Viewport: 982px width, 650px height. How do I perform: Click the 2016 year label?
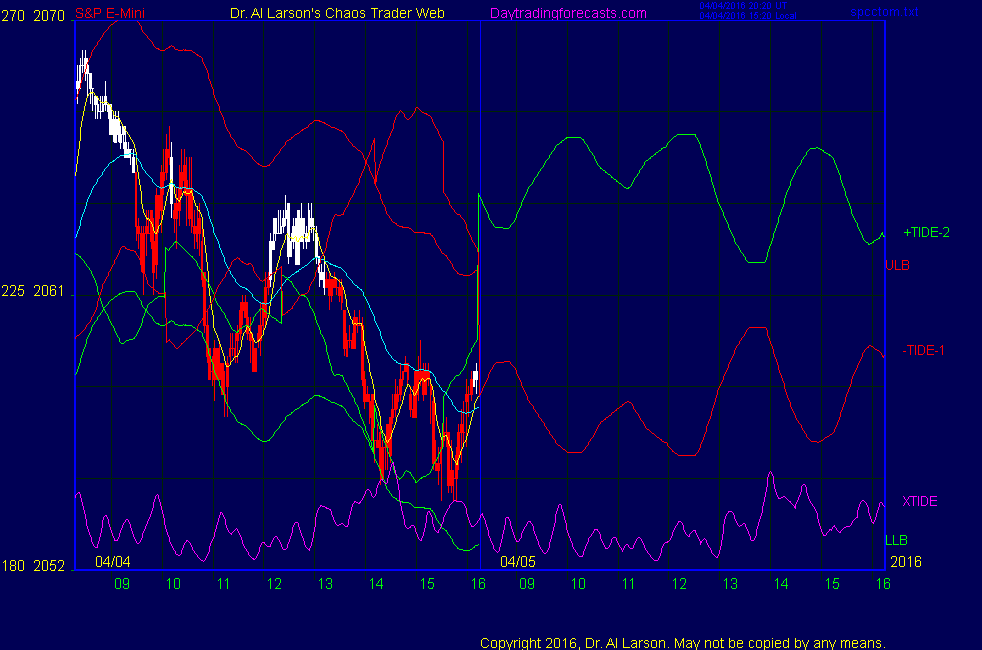(x=904, y=561)
